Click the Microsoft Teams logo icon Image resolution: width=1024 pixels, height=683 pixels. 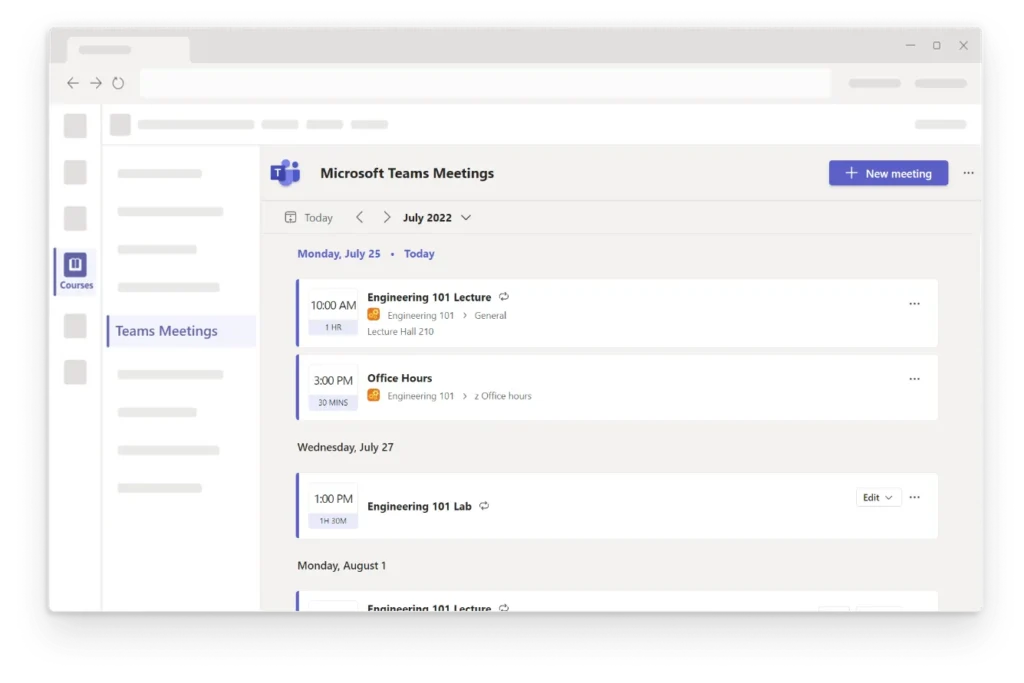click(286, 172)
